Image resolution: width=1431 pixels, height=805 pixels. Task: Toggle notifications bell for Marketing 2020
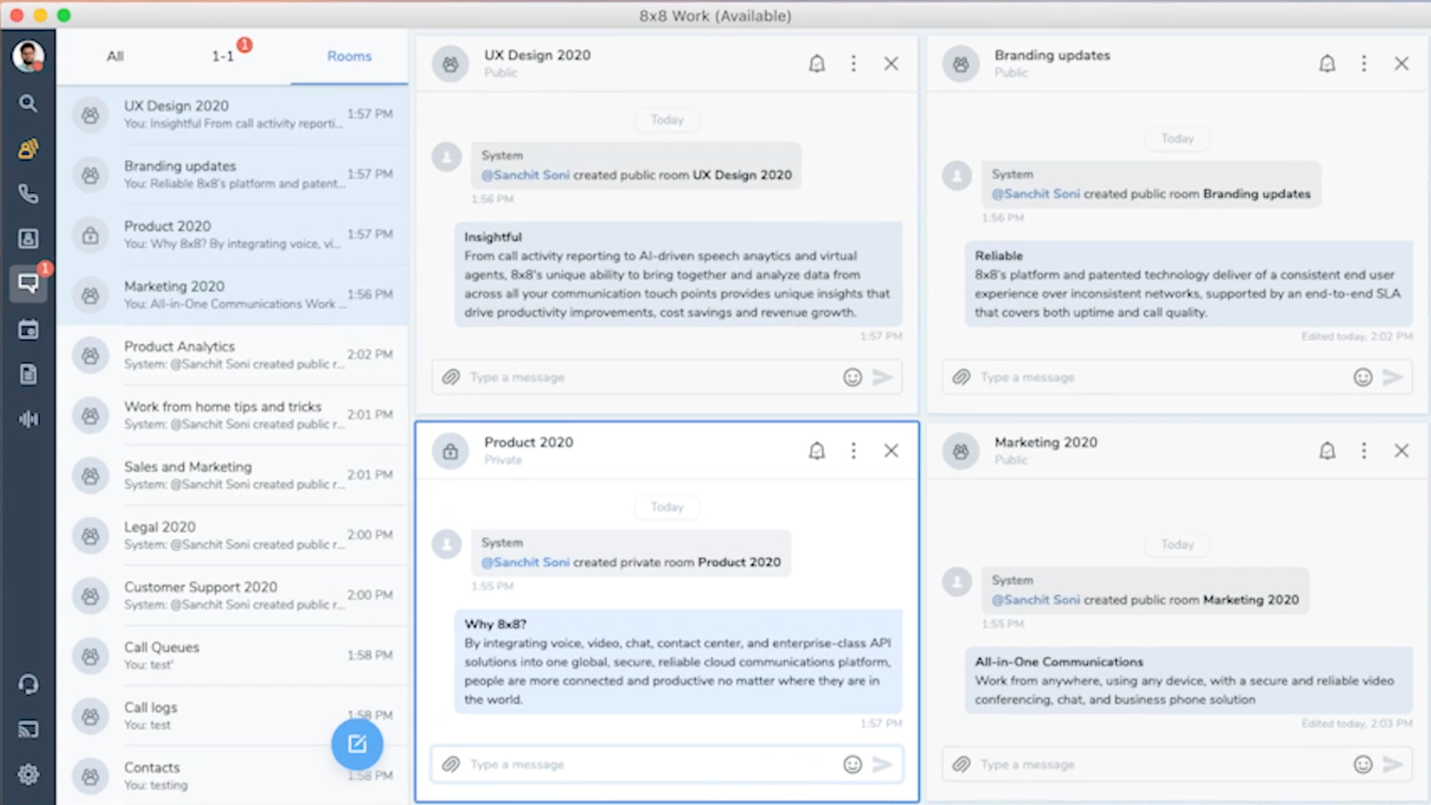(x=1327, y=451)
